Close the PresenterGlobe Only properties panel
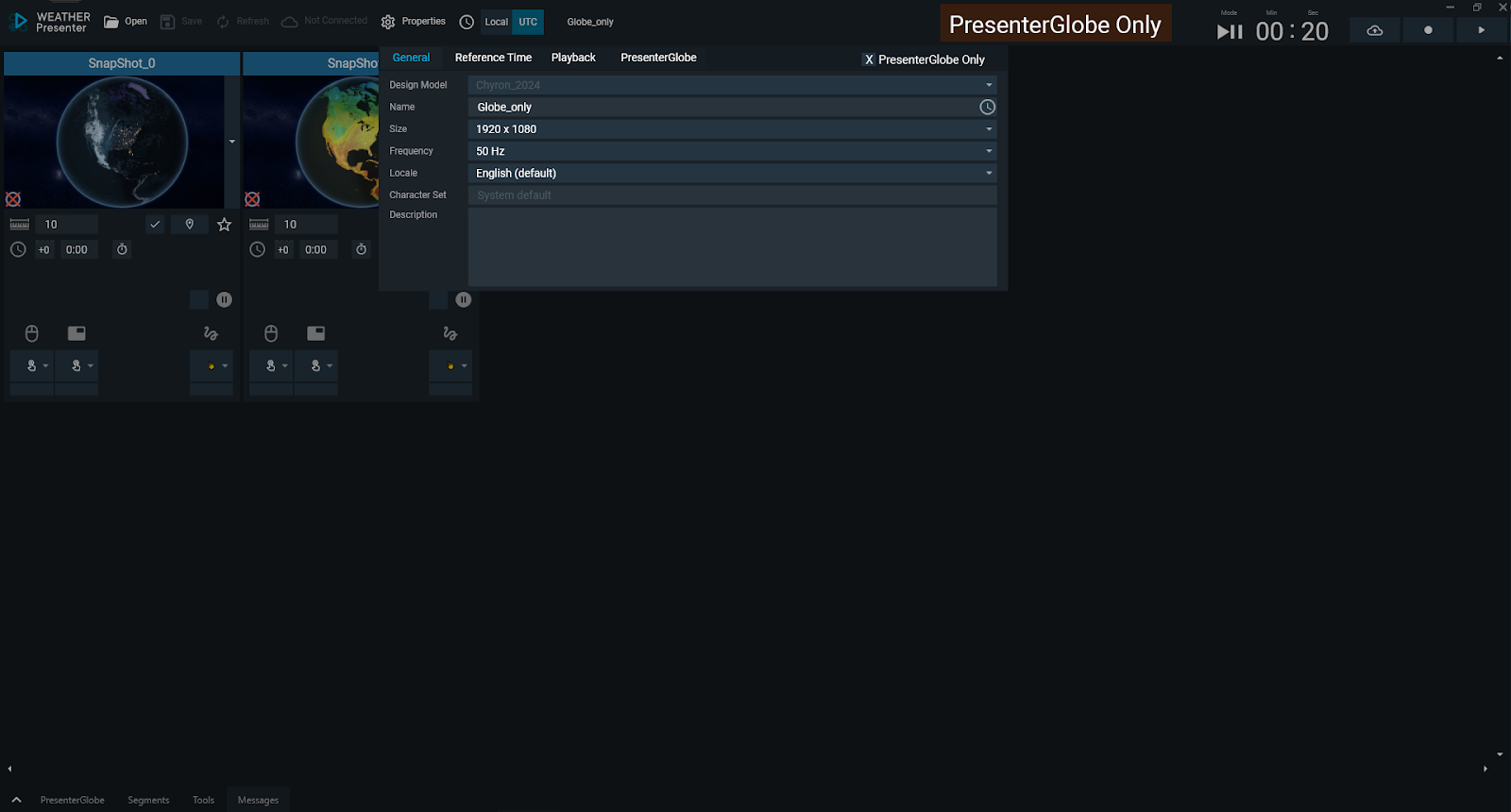Screen dimensions: 1511x812 [x=869, y=59]
